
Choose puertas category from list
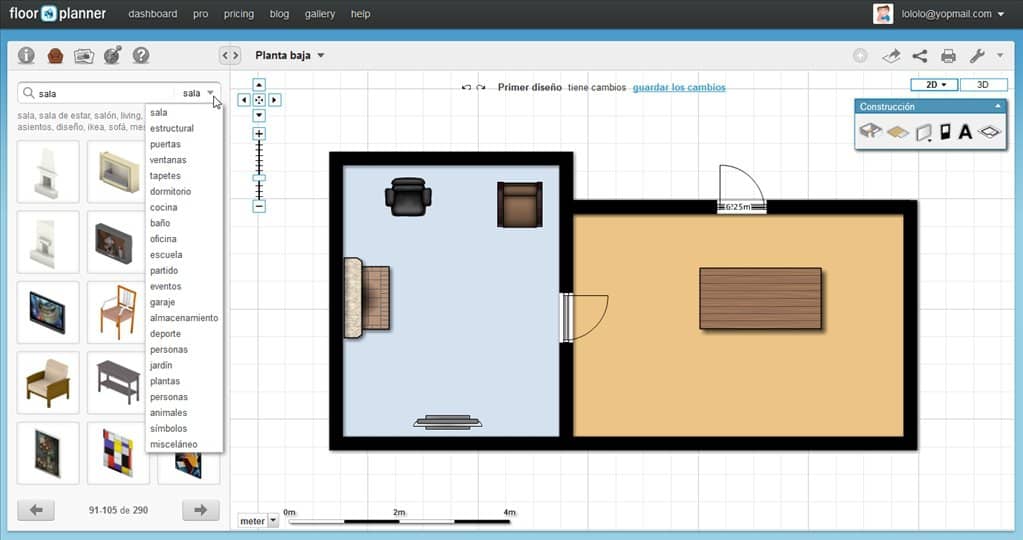coord(166,144)
